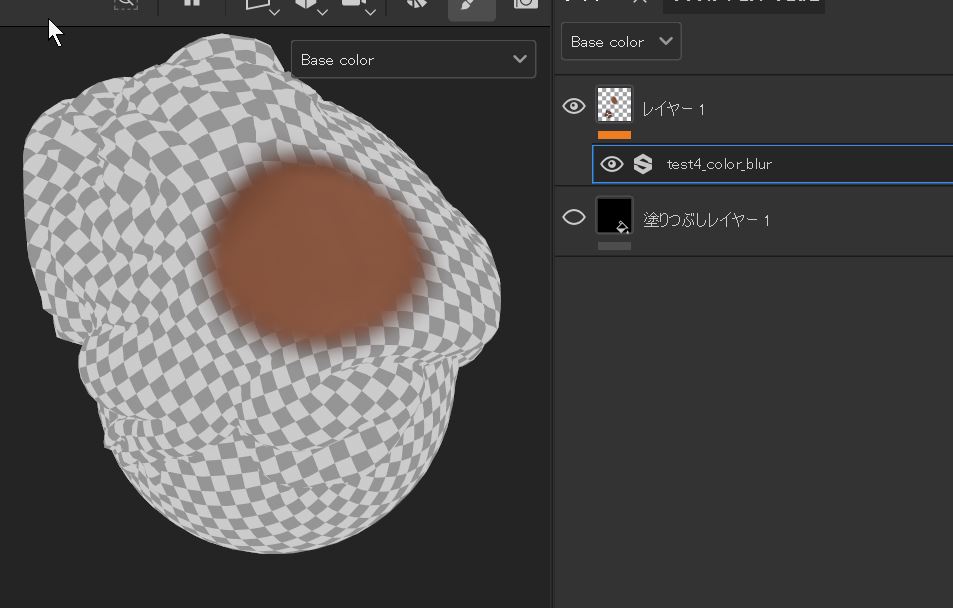This screenshot has height=608, width=953.
Task: Switch to rendering mode via the aperture icon
Action: (x=417, y=5)
